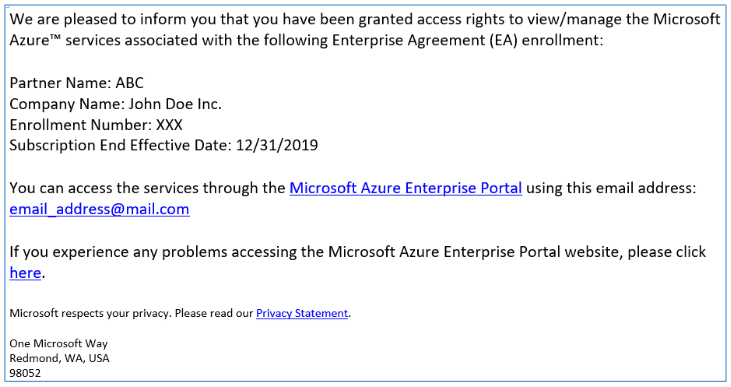Click the Company Name: John Doe Inc. text
This screenshot has width=731, height=387.
pos(116,104)
